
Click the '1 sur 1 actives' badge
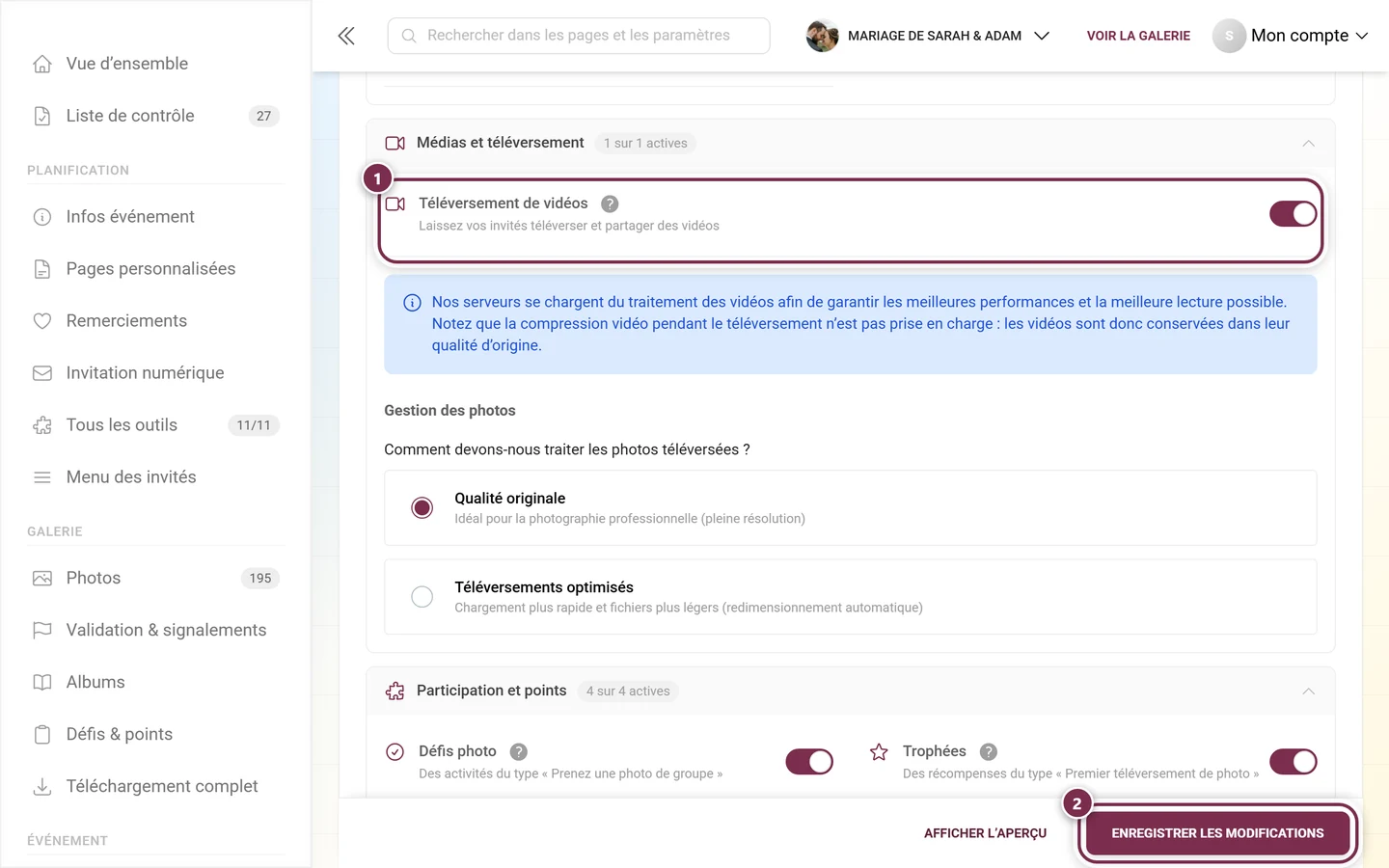click(x=645, y=143)
